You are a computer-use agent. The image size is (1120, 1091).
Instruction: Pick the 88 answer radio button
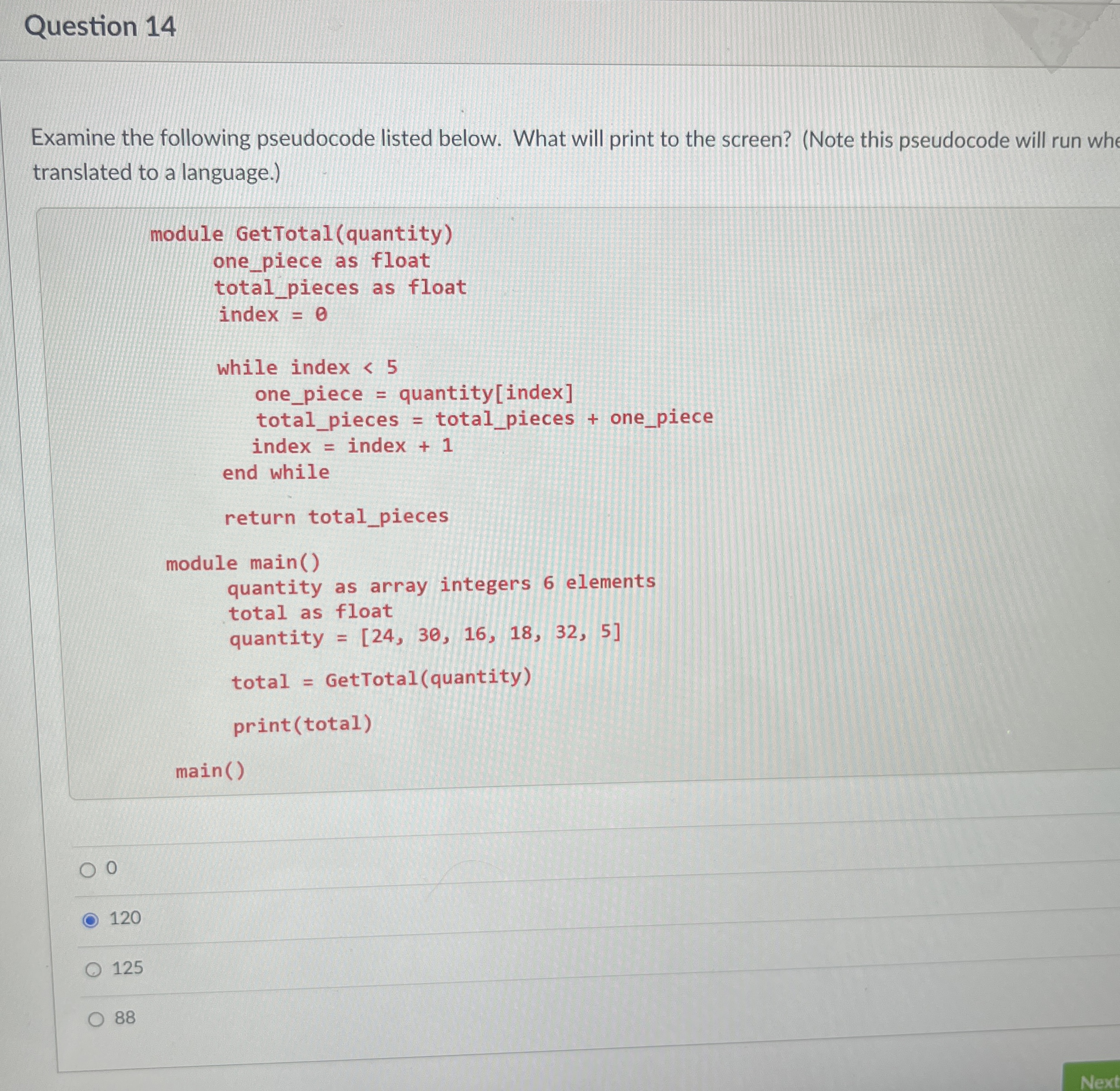coord(96,1019)
